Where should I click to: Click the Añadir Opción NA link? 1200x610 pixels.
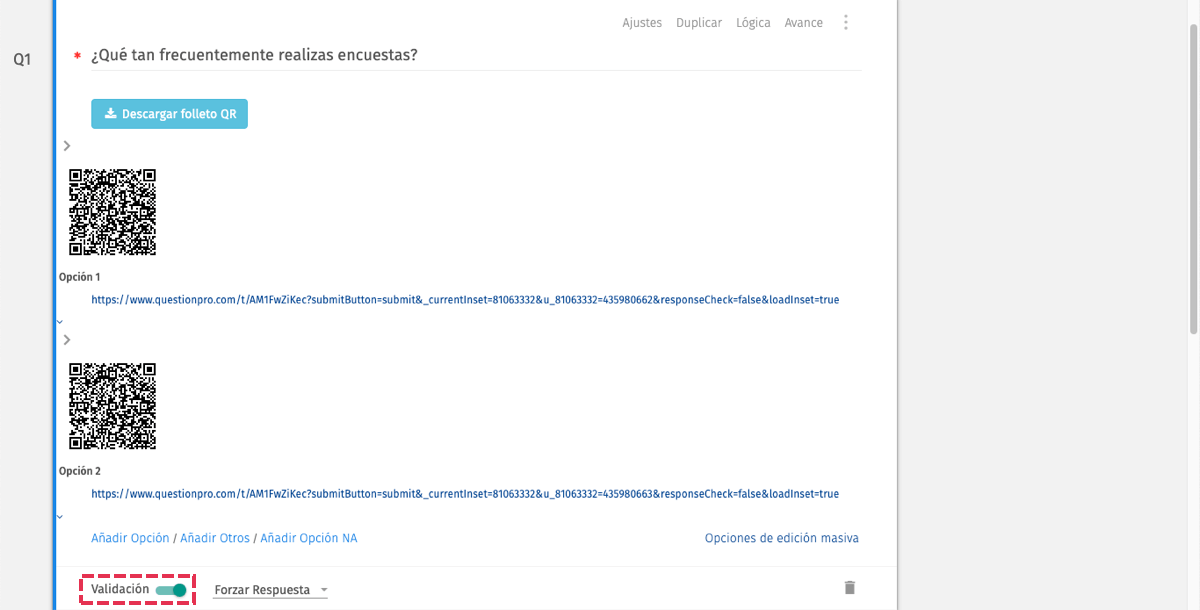[x=309, y=538]
